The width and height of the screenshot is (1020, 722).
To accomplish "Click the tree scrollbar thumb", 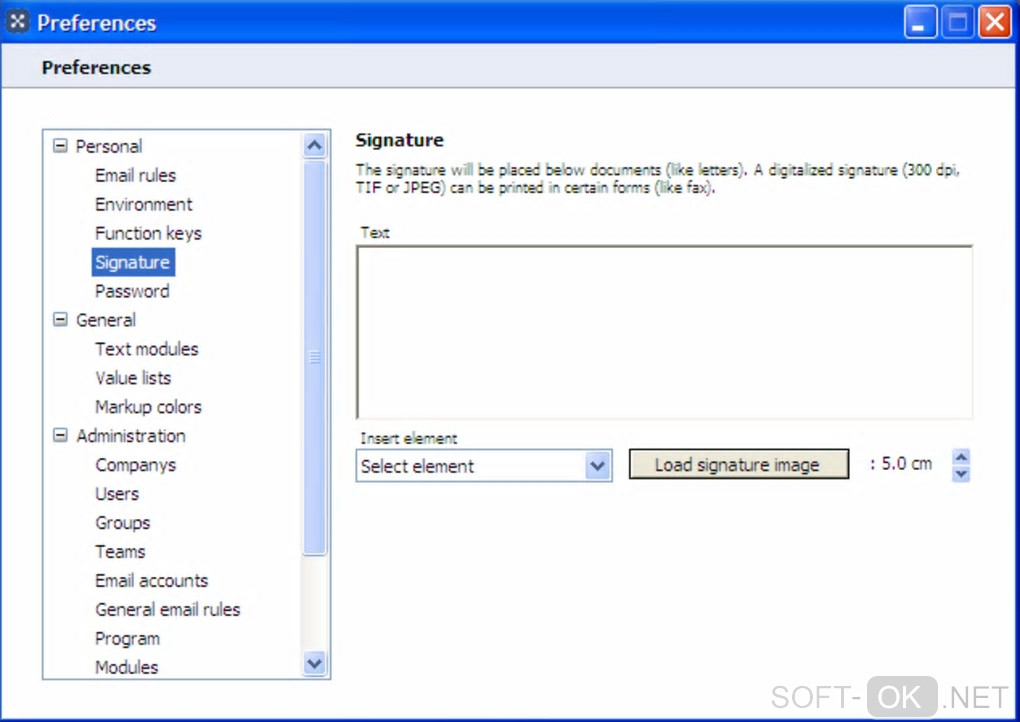I will pos(315,357).
